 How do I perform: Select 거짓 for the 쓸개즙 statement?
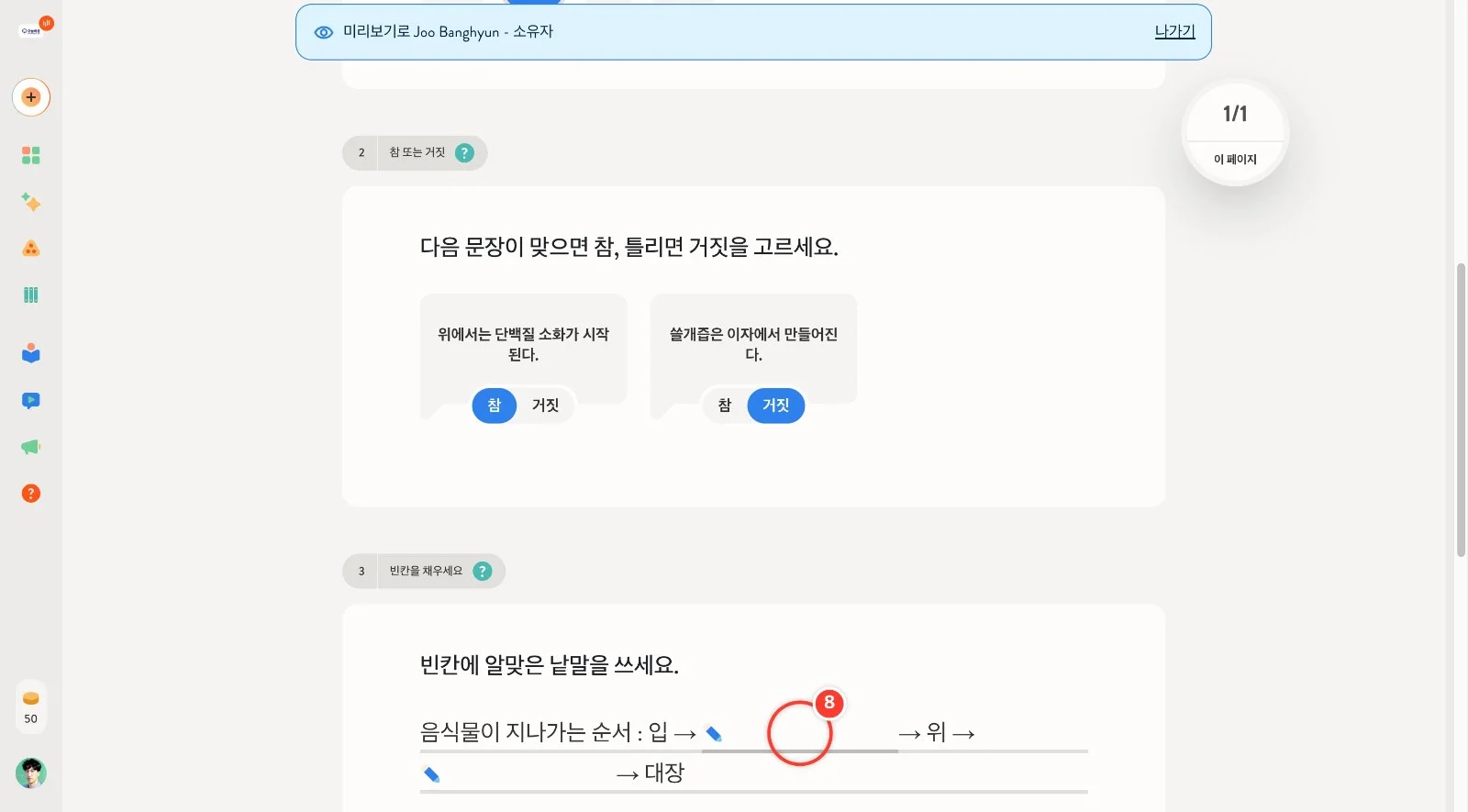(x=776, y=406)
